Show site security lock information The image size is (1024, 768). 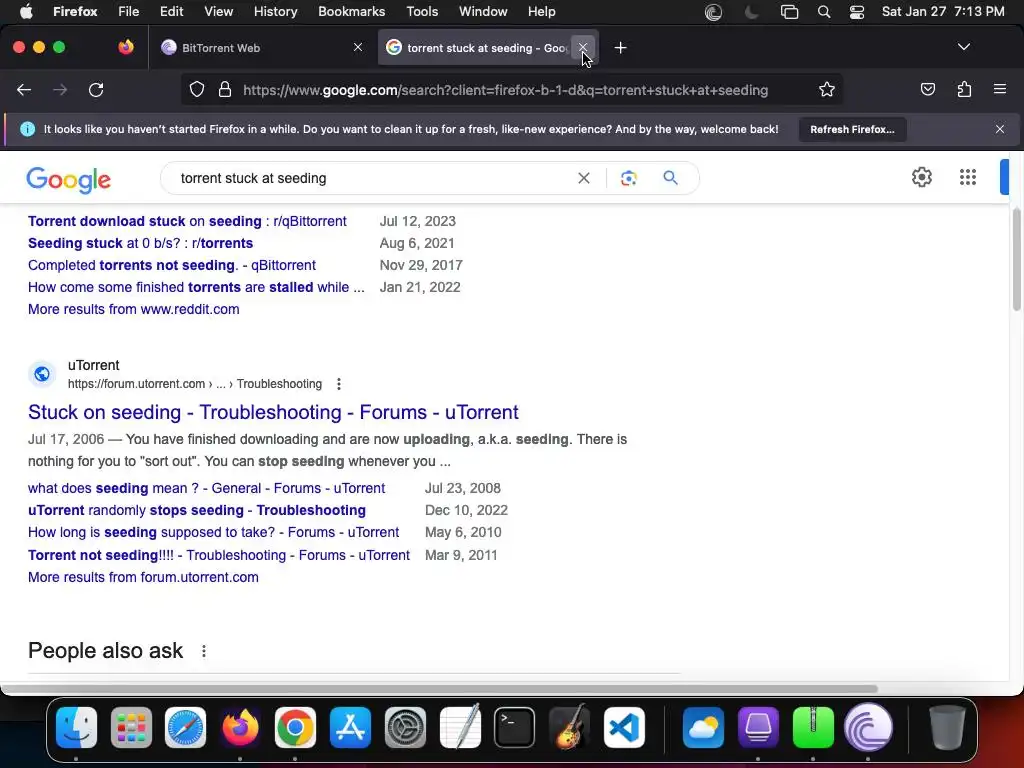coord(225,89)
